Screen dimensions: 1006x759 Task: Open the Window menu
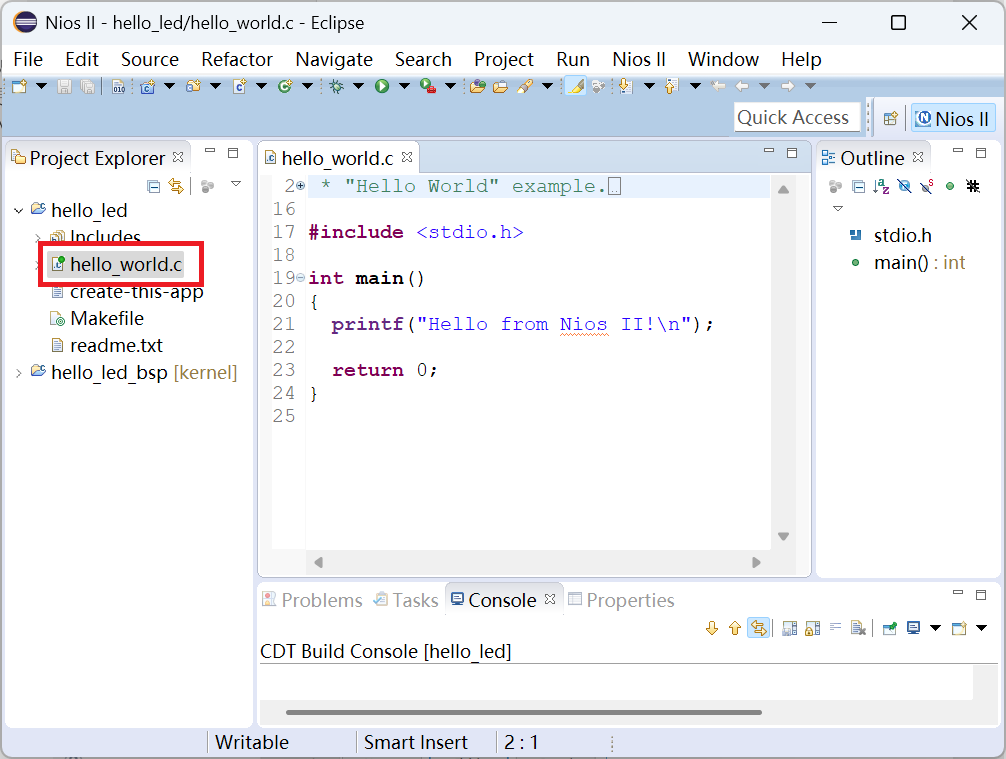tap(723, 60)
